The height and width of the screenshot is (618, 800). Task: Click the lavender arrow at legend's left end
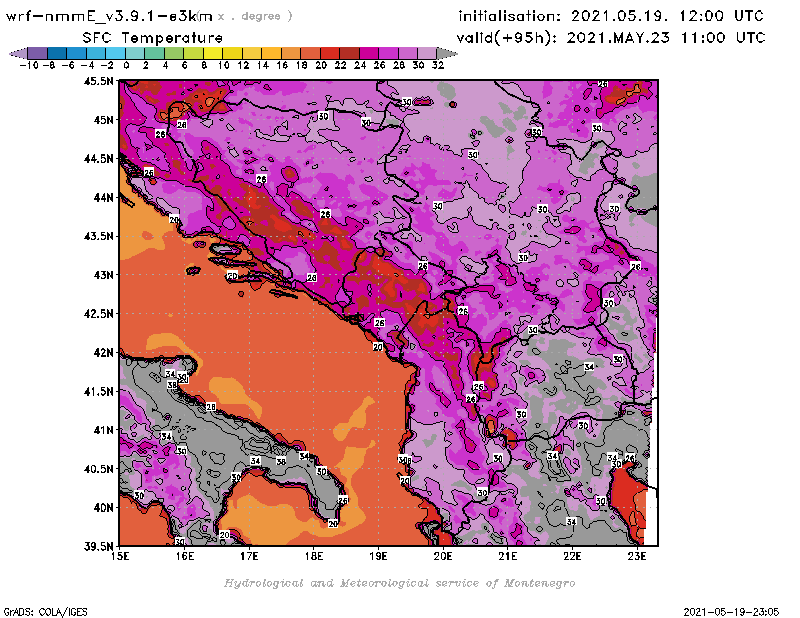coord(18,53)
